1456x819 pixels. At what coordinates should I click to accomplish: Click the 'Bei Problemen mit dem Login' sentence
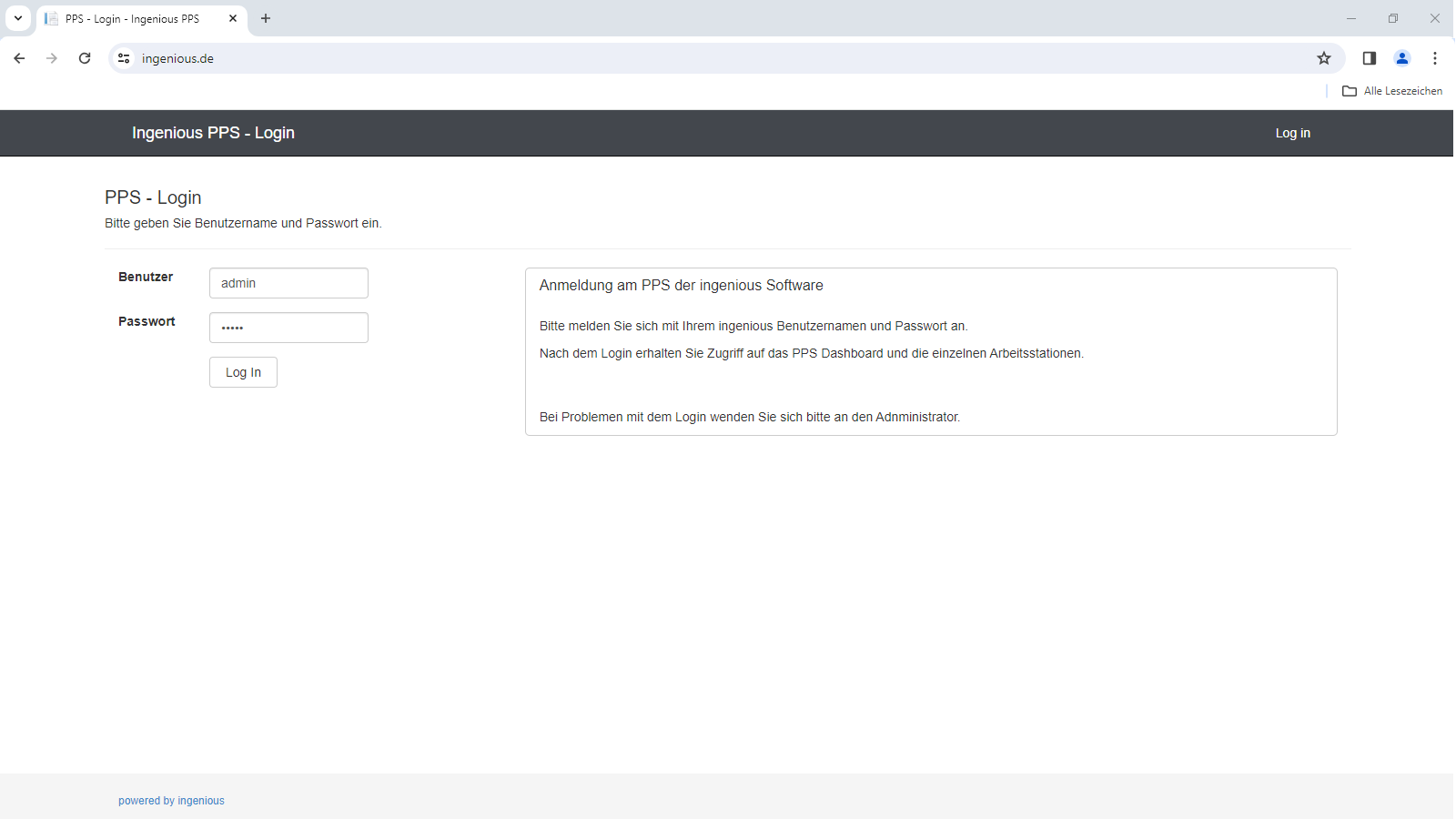(750, 417)
